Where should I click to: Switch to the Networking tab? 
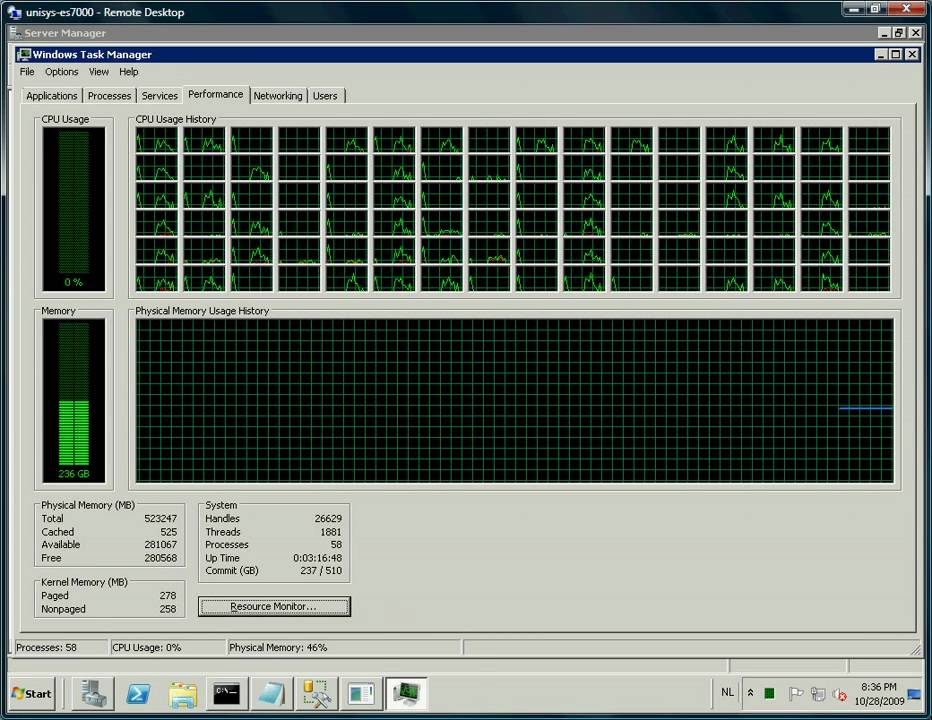click(278, 96)
